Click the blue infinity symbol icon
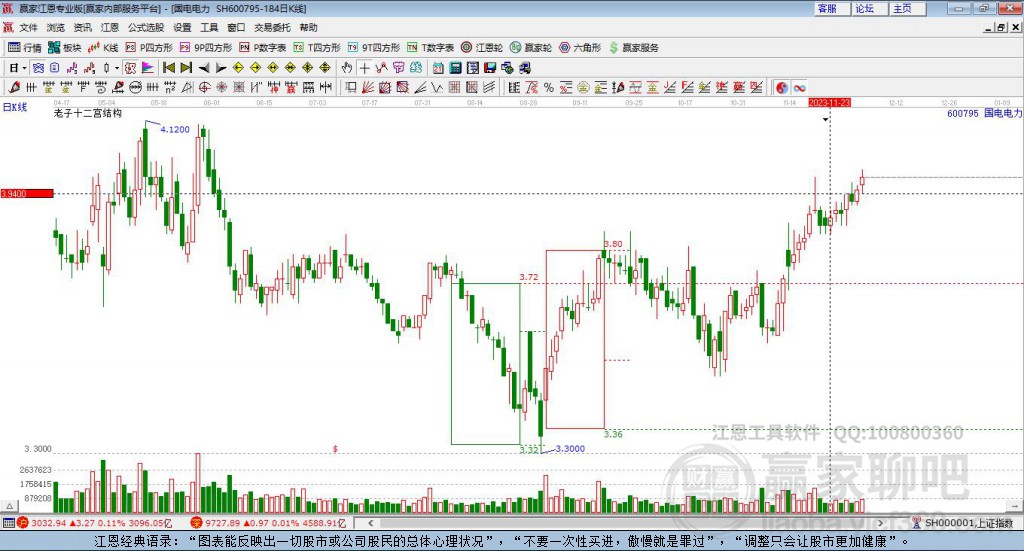The image size is (1024, 551). click(x=799, y=87)
